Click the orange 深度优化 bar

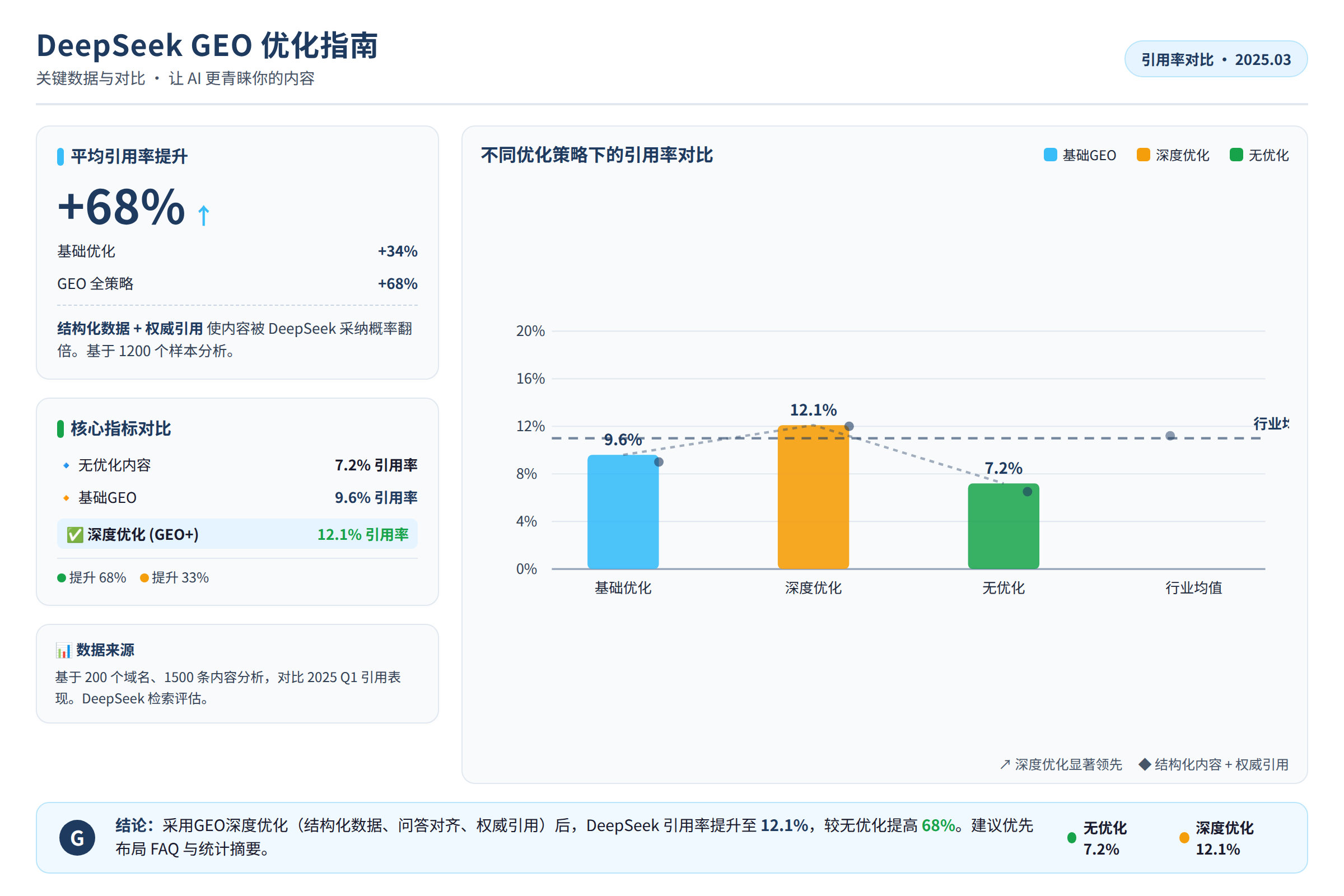coord(813,497)
